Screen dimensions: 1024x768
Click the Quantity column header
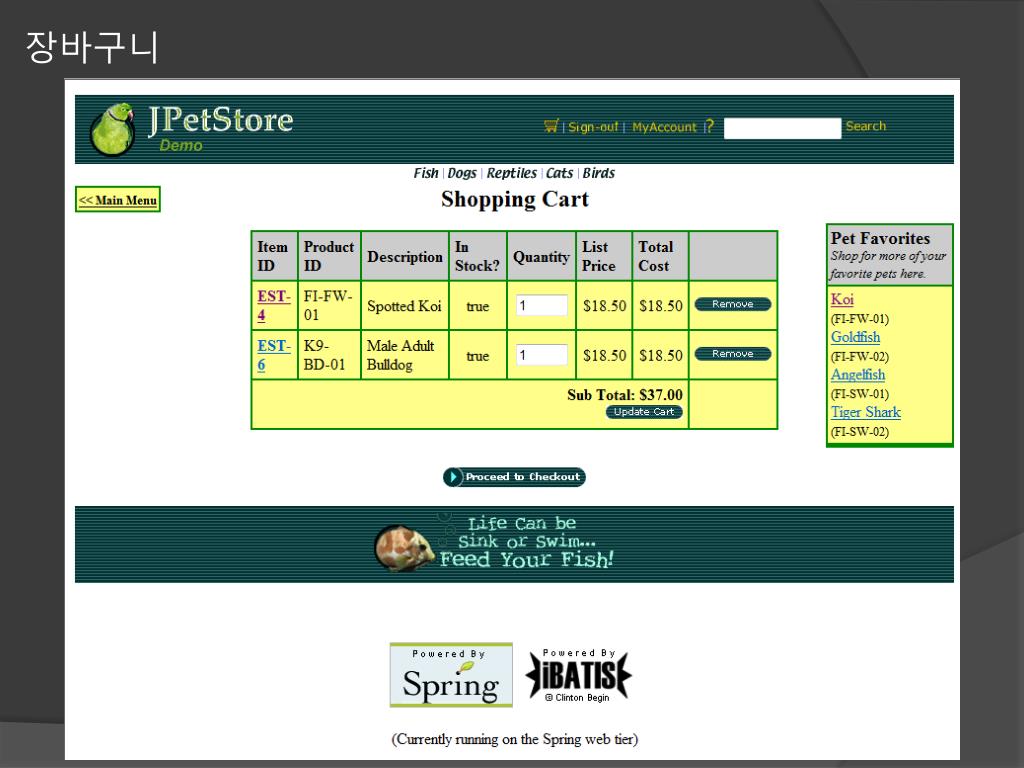tap(541, 257)
